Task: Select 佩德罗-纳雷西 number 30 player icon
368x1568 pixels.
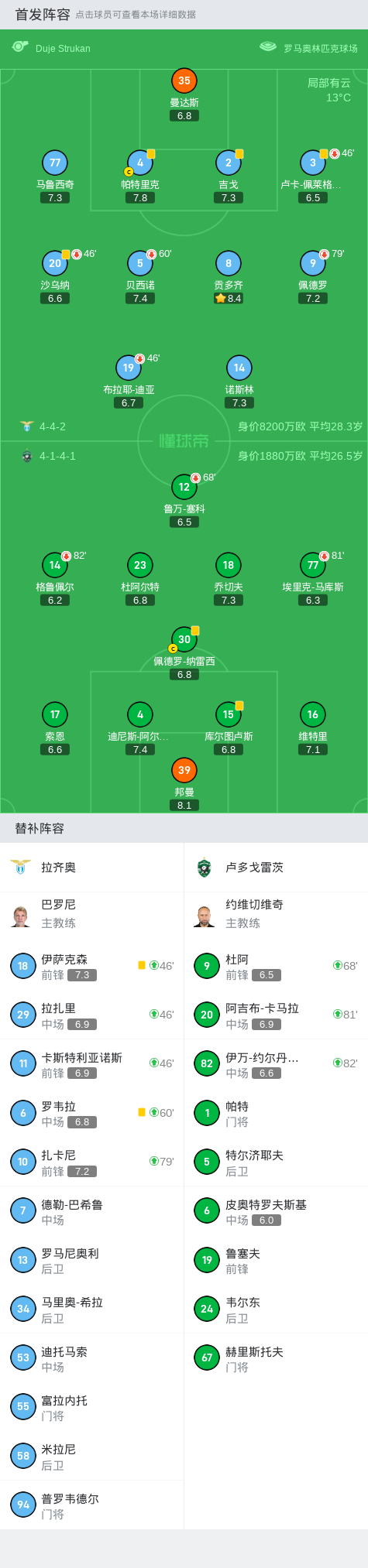Action: [x=184, y=639]
